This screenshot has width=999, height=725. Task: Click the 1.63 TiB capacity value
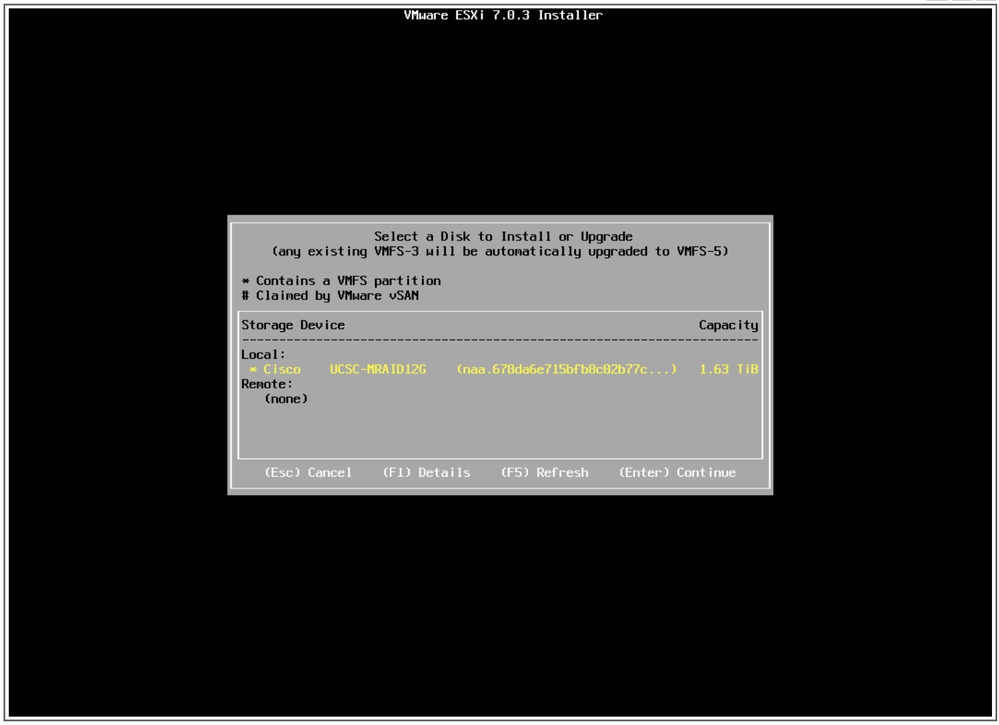click(x=729, y=370)
